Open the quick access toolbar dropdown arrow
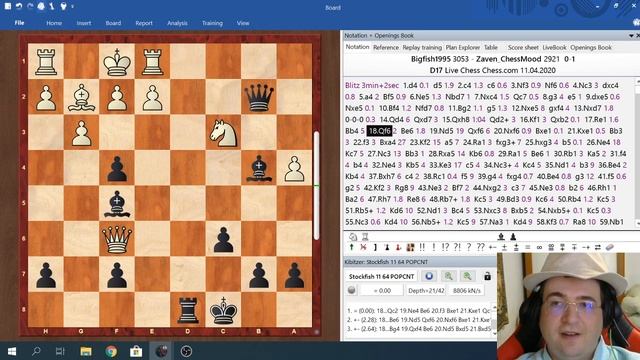Screen dimensions: 640x360 click(x=73, y=7)
